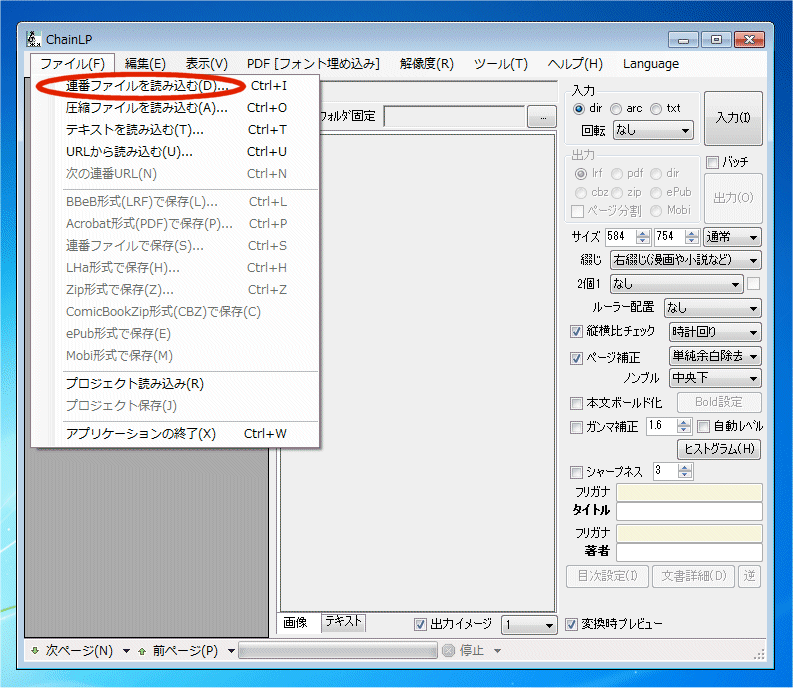Expand the 停止 dropdown arrow

click(x=498, y=651)
